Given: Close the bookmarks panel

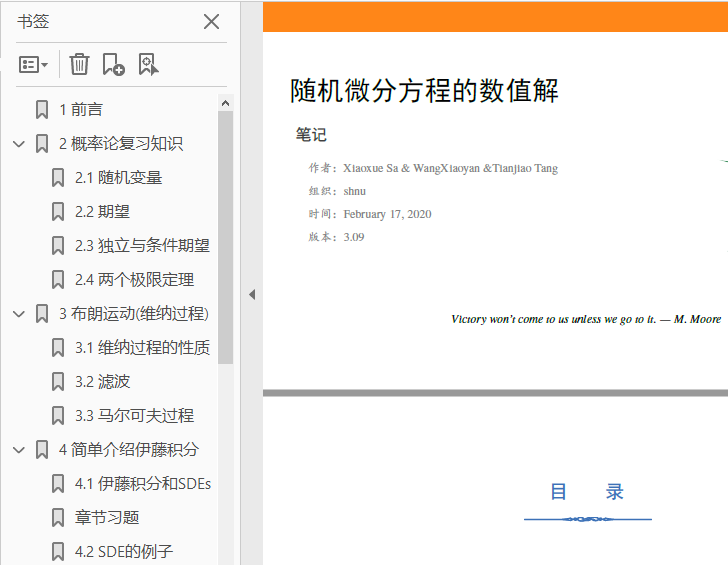Looking at the screenshot, I should [x=211, y=22].
